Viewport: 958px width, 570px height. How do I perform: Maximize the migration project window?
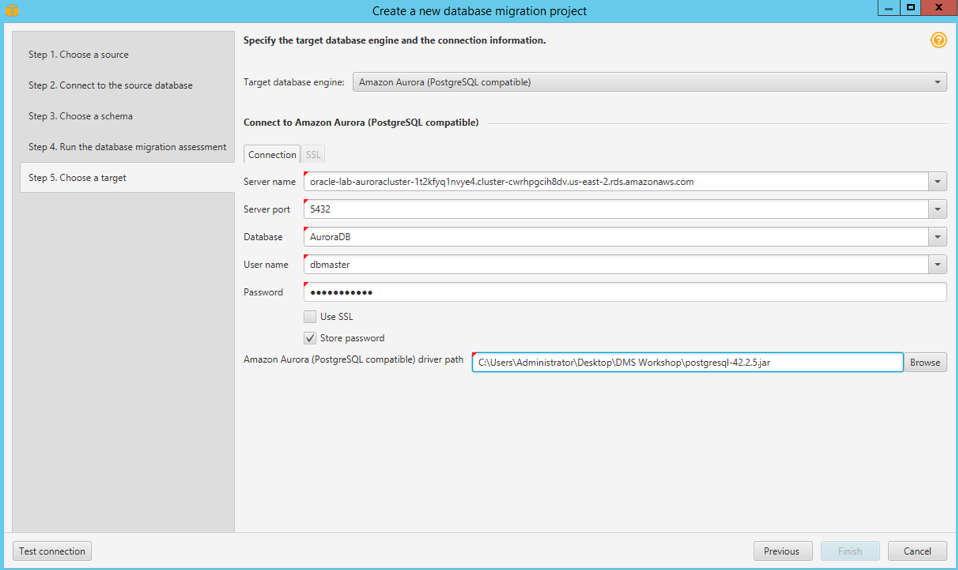(910, 8)
